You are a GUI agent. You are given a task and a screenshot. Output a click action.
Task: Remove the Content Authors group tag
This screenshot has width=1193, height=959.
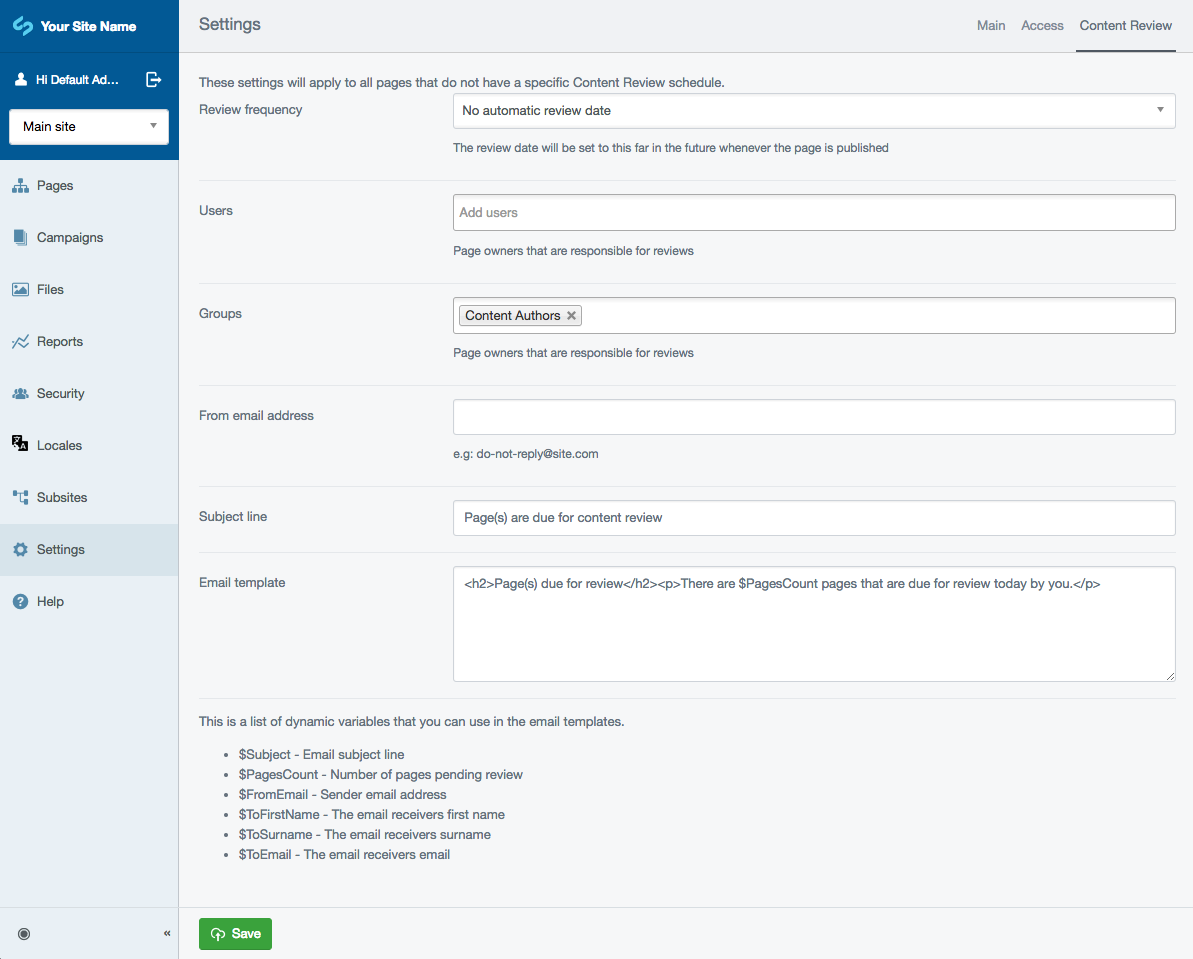[x=571, y=315]
